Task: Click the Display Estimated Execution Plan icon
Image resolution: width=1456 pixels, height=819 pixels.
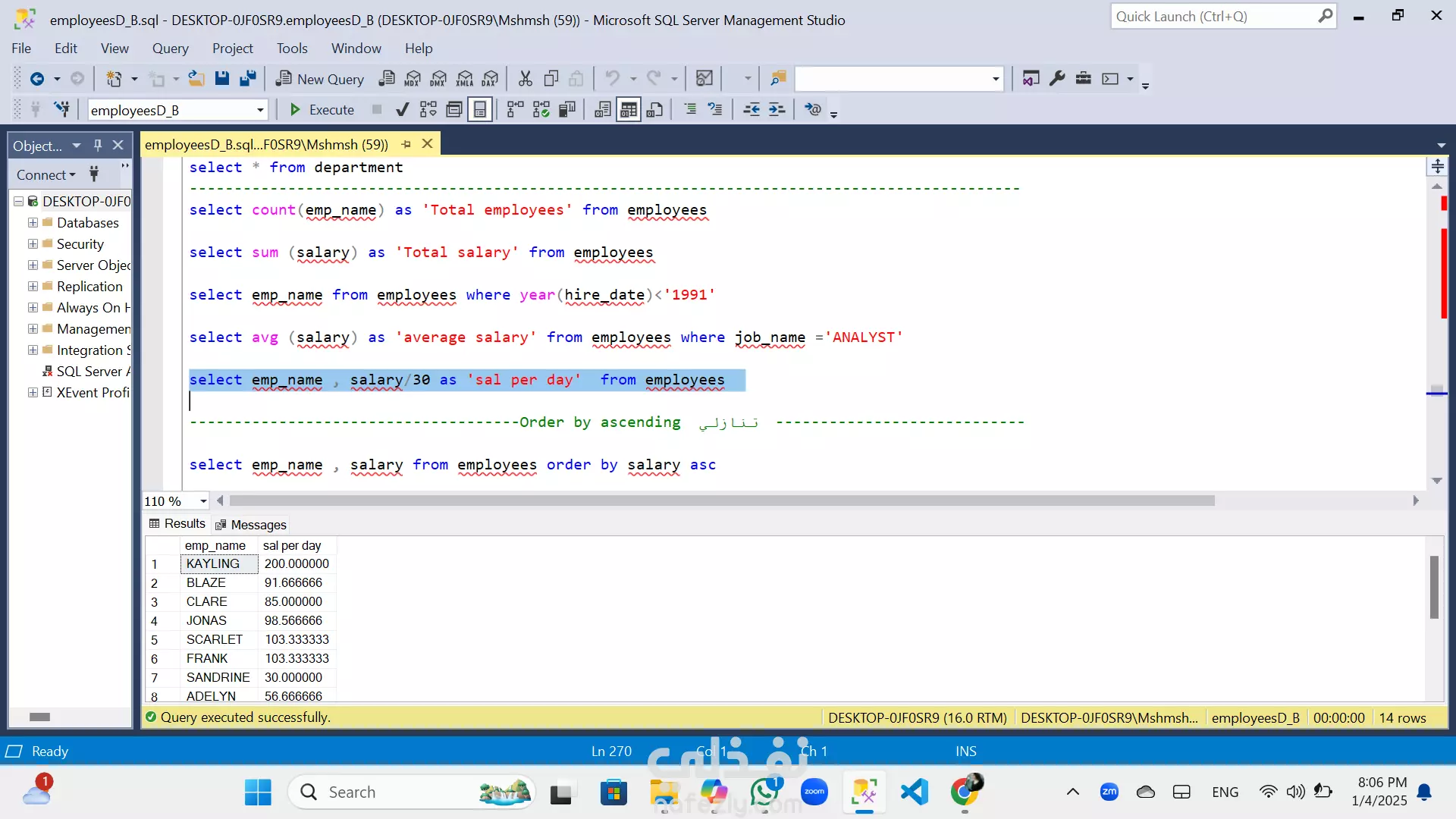Action: point(428,110)
